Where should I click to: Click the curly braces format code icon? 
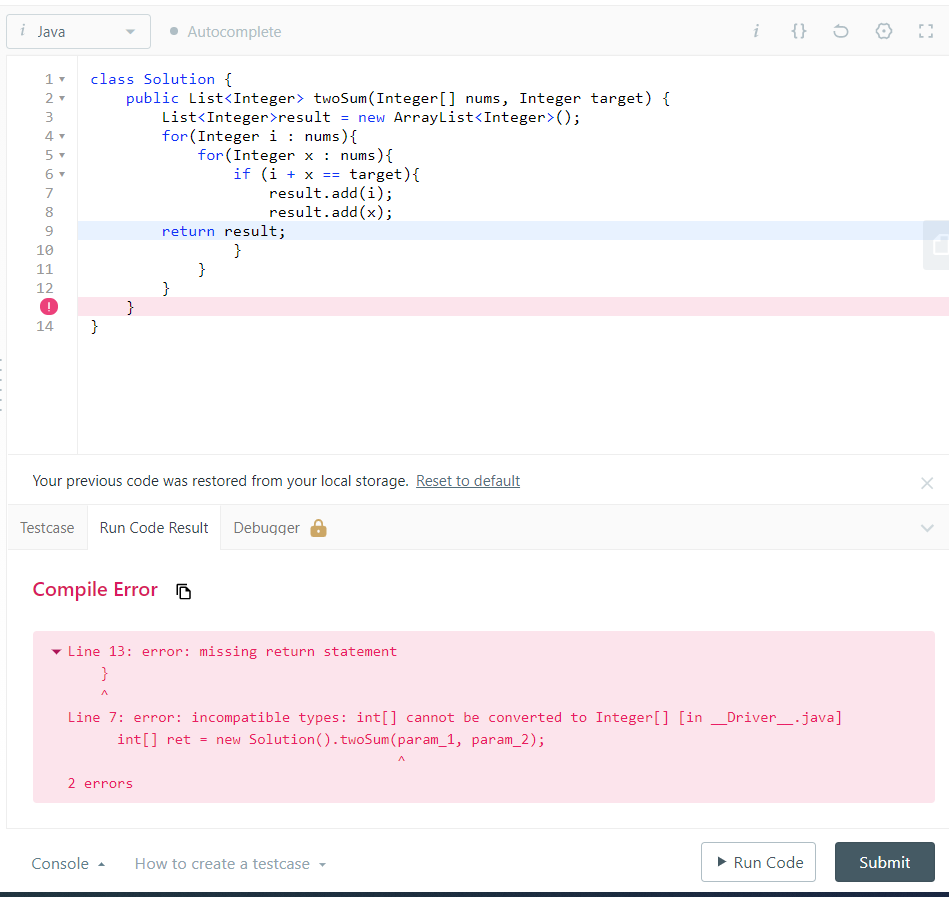click(x=799, y=31)
